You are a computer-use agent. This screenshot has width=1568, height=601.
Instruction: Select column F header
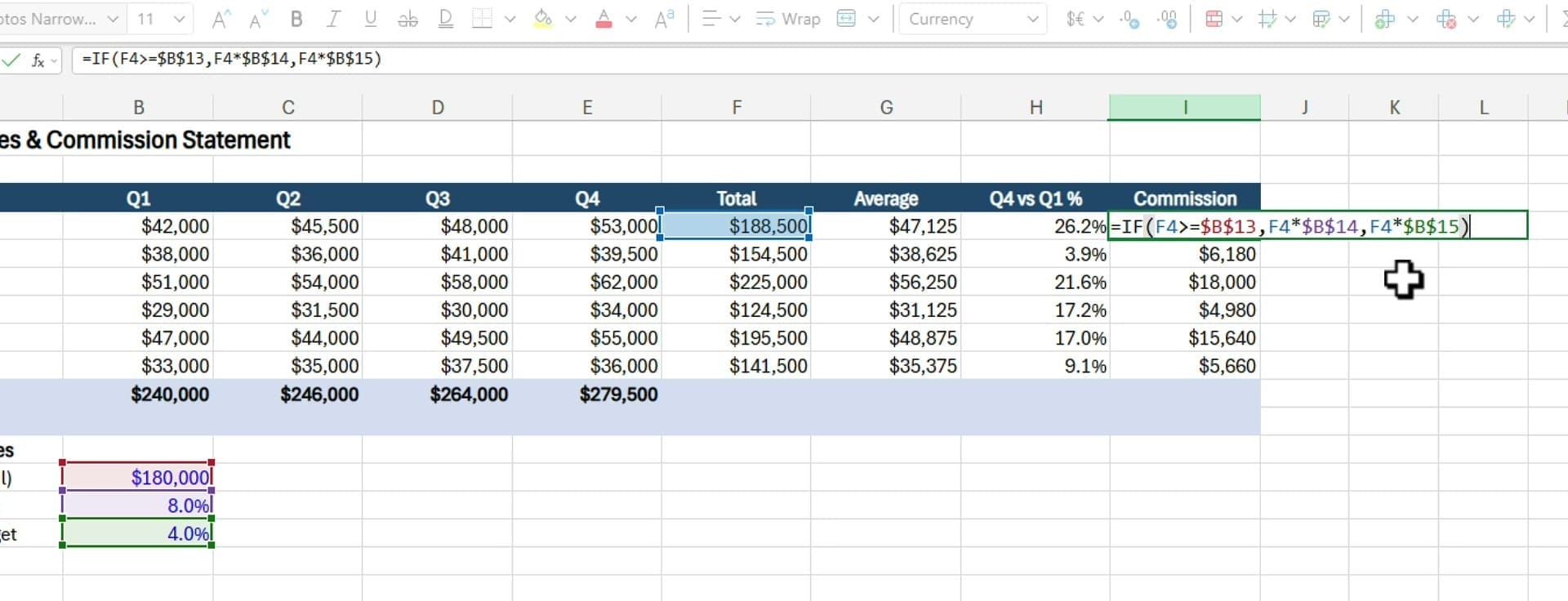(737, 107)
